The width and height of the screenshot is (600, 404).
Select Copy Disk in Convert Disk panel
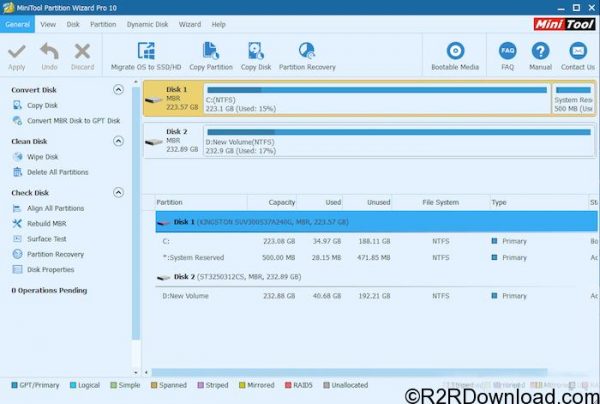click(x=42, y=105)
